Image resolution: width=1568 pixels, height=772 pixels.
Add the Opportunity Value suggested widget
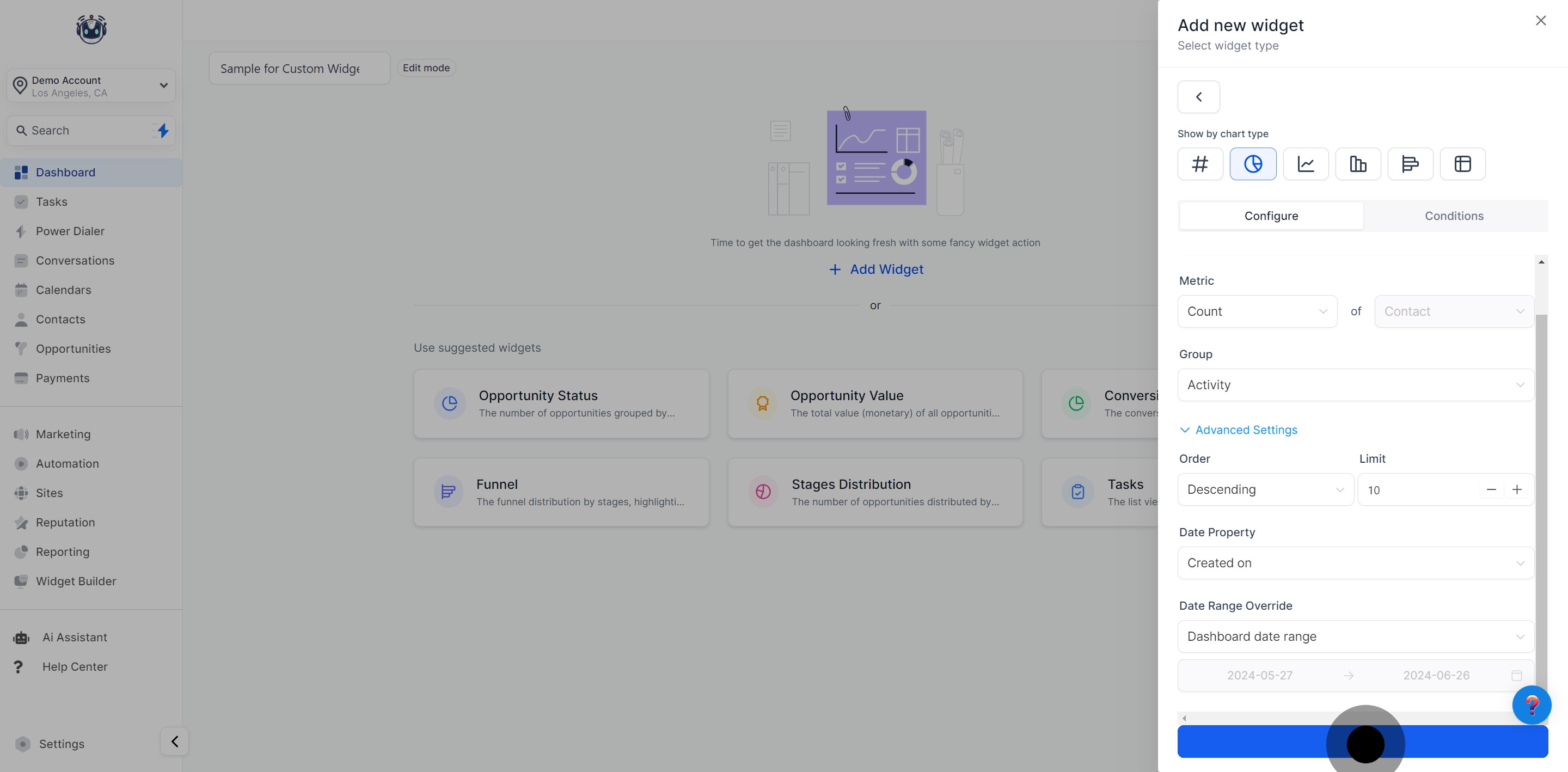click(x=875, y=403)
